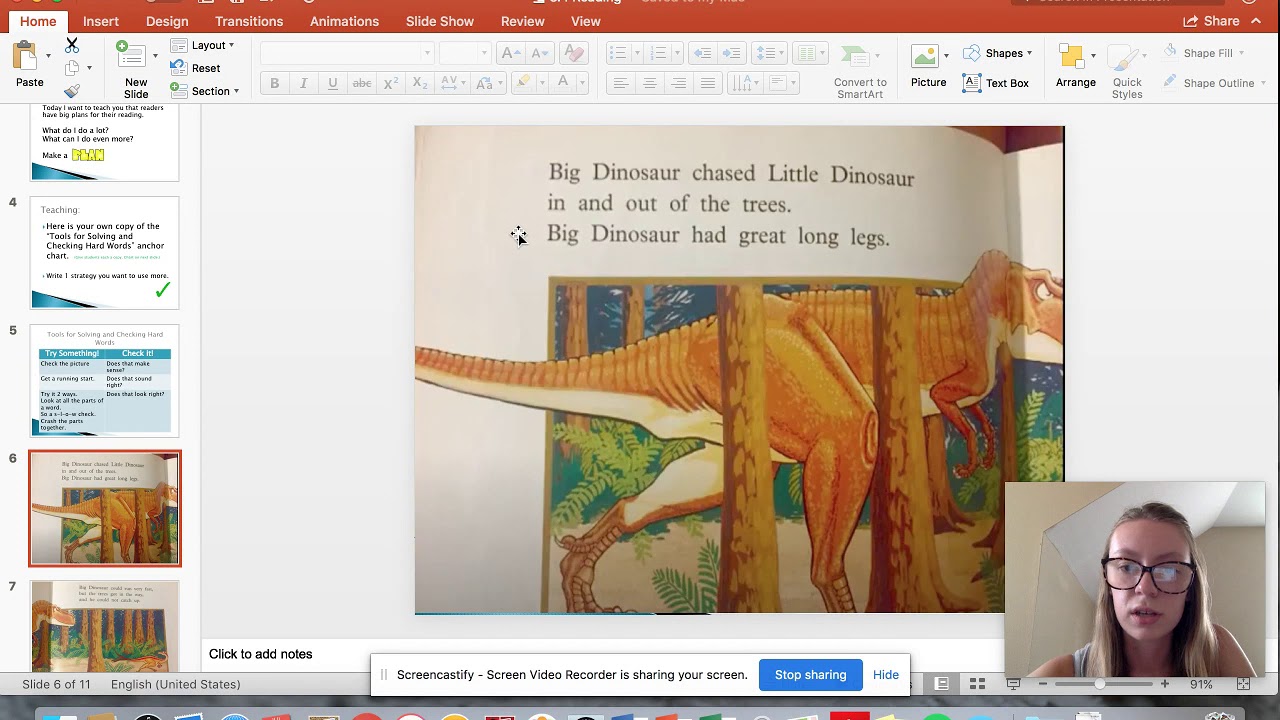1280x720 pixels.
Task: Click Stop sharing button
Action: click(810, 675)
